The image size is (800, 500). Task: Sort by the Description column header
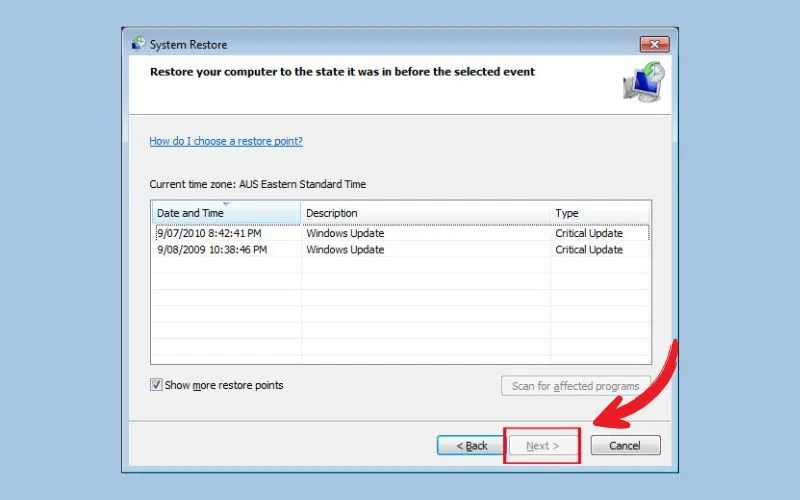[x=331, y=213]
